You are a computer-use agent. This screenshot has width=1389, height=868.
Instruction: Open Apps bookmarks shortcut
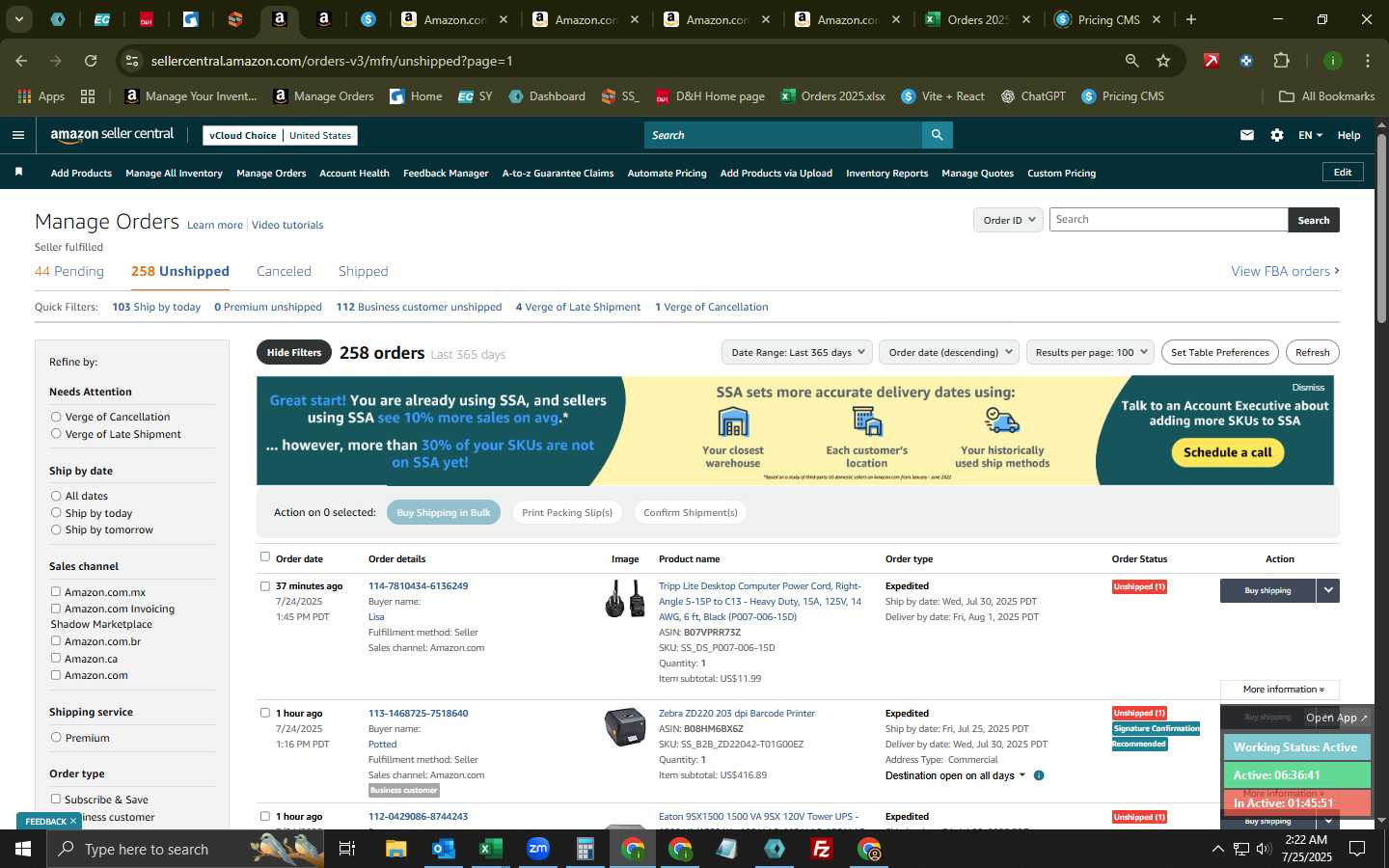pyautogui.click(x=41, y=96)
